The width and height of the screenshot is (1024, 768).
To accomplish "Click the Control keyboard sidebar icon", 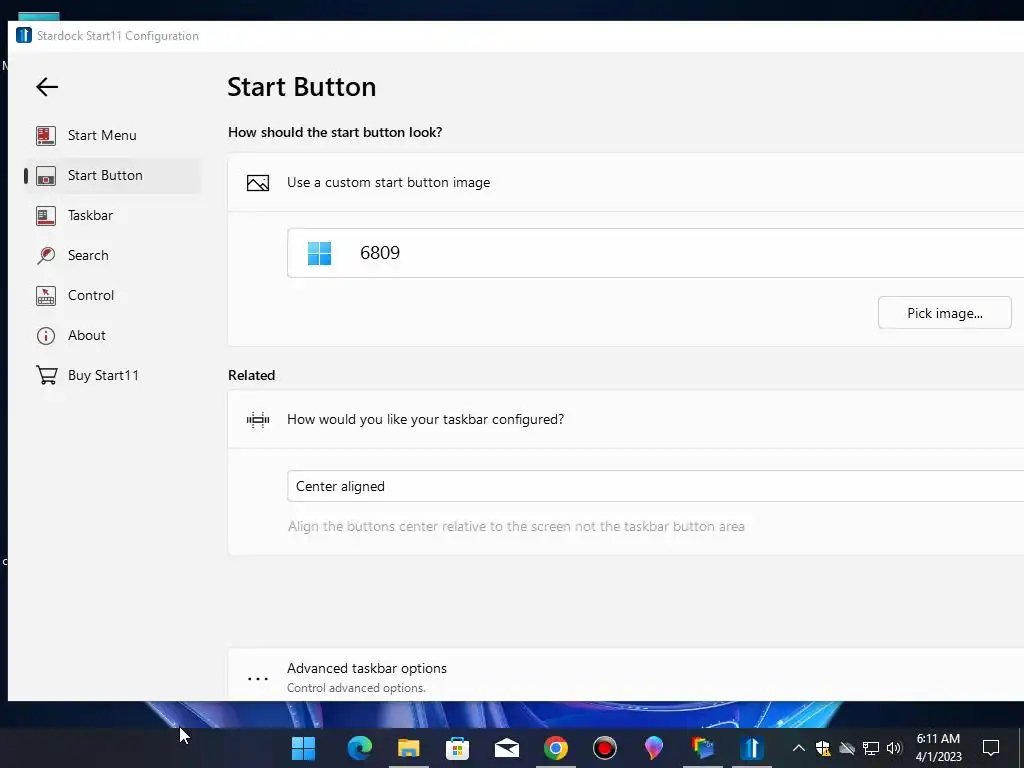I will pos(46,296).
